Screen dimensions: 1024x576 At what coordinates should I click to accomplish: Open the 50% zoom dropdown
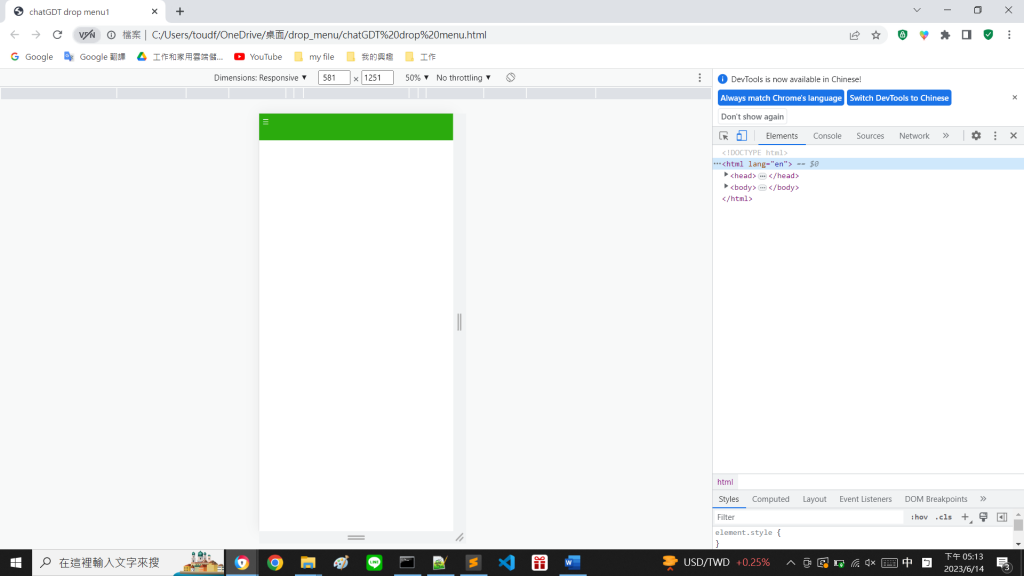[417, 78]
